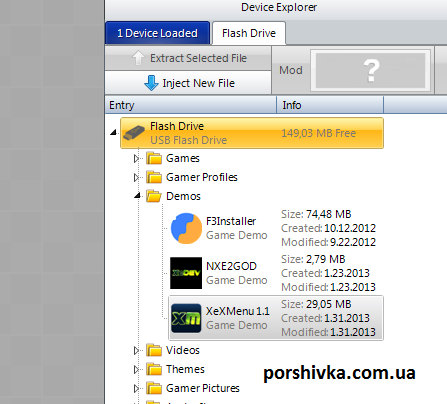
Task: Select the Demos folder label
Action: coord(183,196)
